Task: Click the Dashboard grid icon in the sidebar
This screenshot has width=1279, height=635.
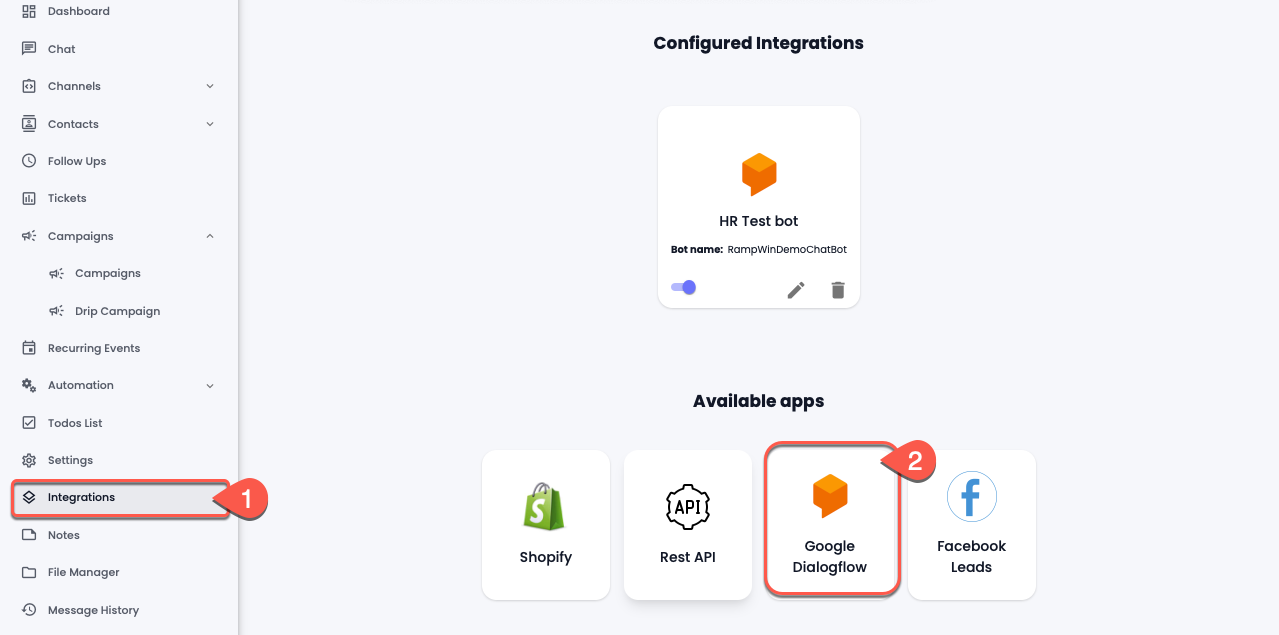Action: click(29, 11)
